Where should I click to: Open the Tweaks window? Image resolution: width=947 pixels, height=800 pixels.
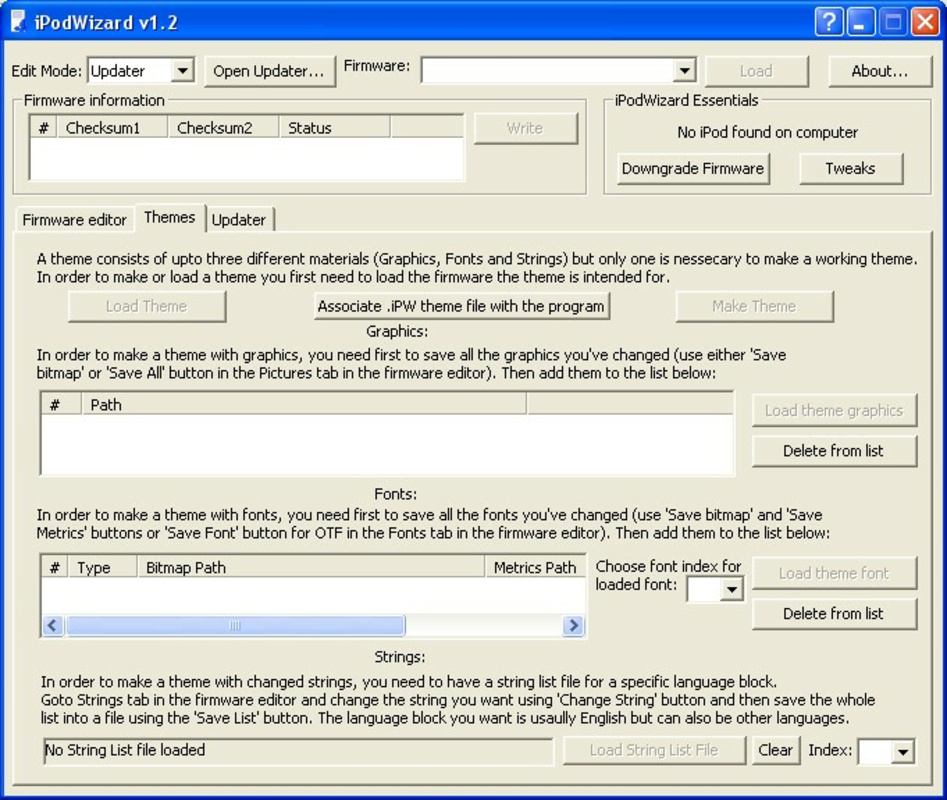point(851,168)
